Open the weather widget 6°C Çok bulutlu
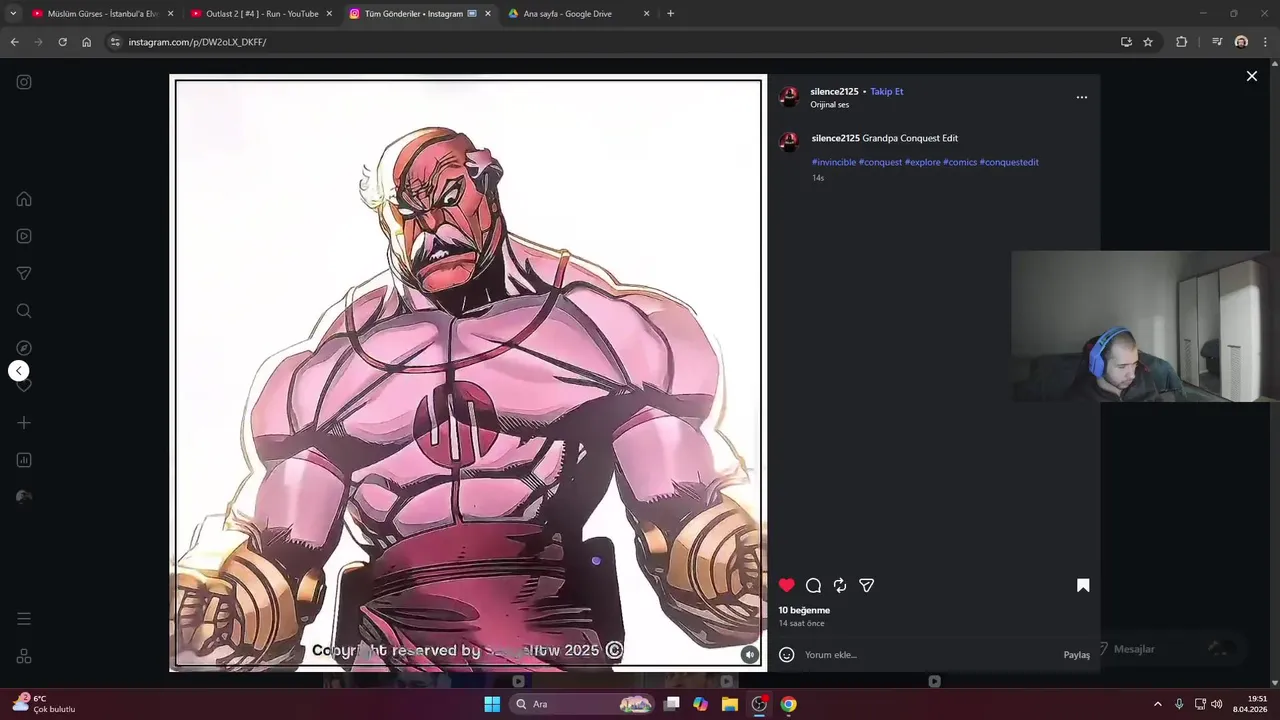The image size is (1280, 720). point(44,704)
